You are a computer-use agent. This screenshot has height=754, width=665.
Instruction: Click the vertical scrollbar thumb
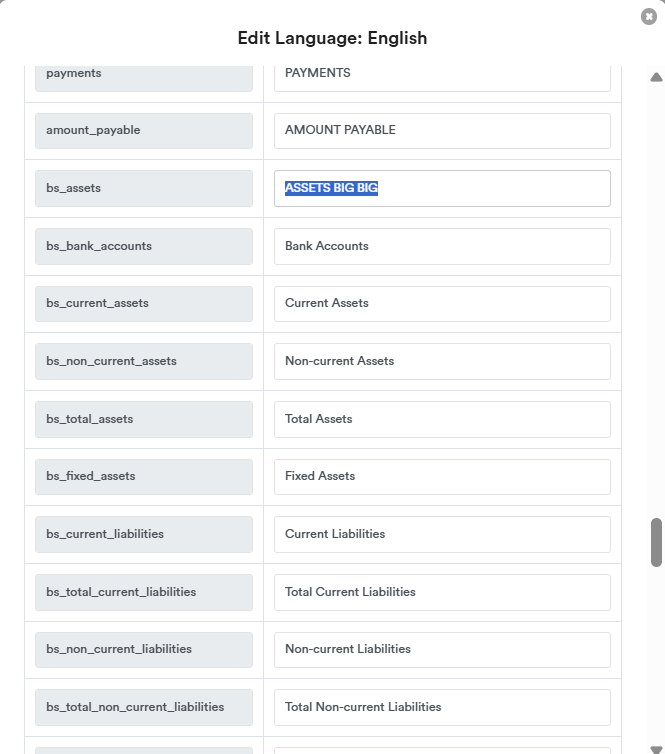656,542
